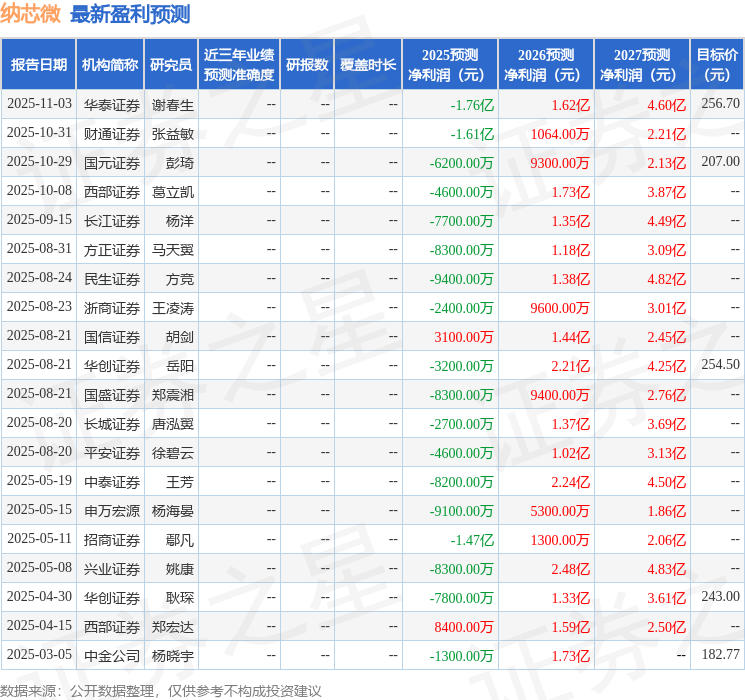Open the 华泰证券 institution entry

[x=111, y=104]
